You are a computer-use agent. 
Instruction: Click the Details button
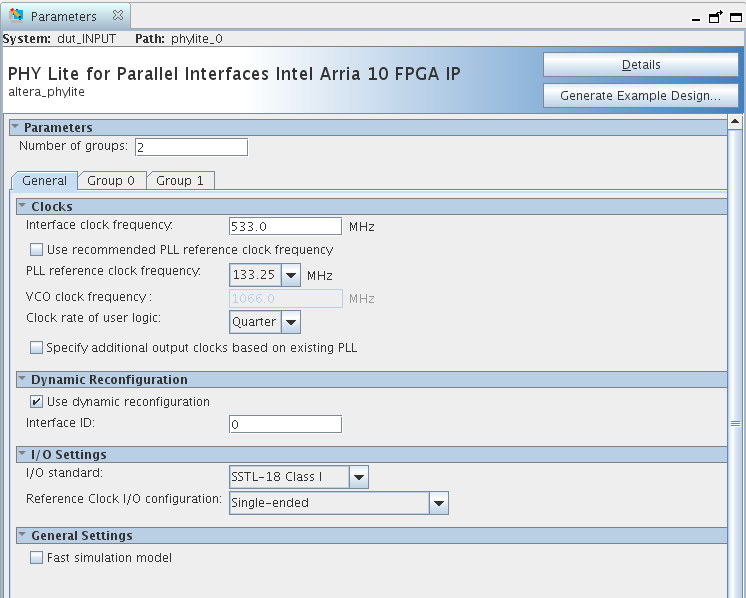click(640, 65)
